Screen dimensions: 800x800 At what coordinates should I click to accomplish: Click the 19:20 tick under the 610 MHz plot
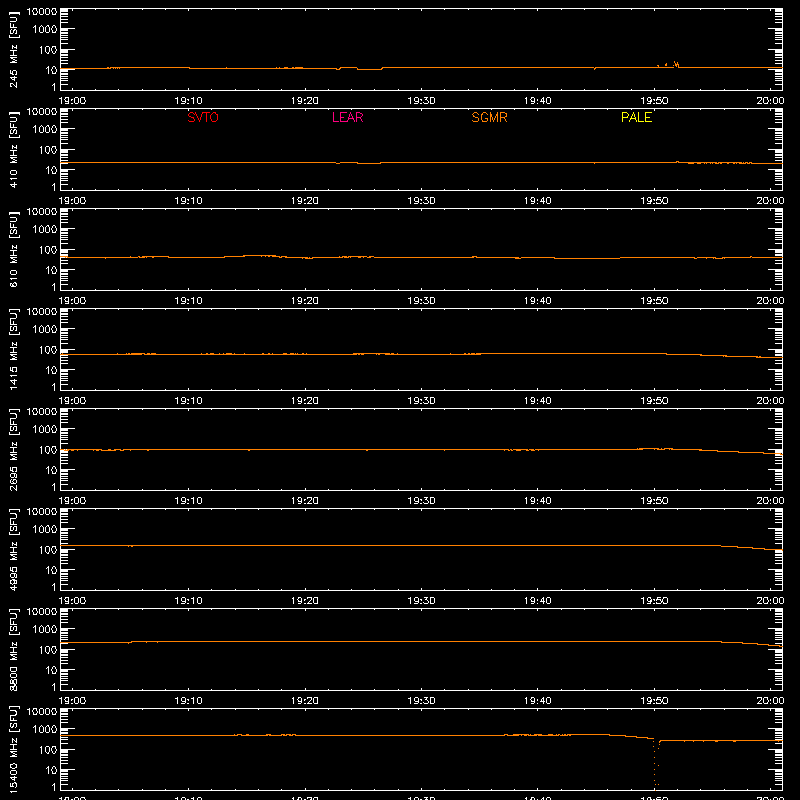[x=305, y=301]
